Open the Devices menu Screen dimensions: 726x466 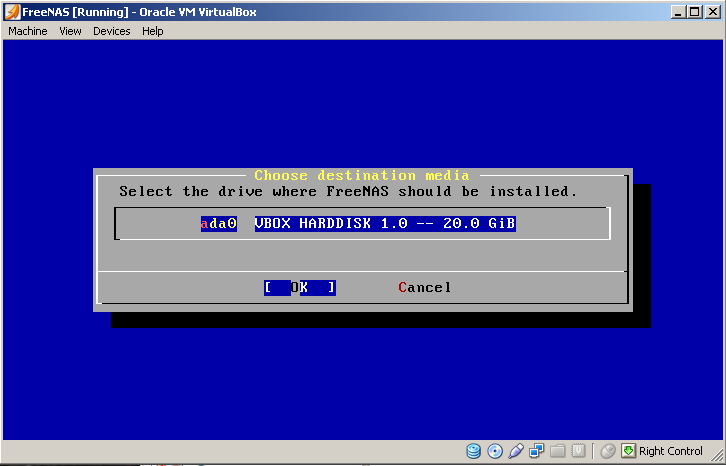pyautogui.click(x=112, y=31)
